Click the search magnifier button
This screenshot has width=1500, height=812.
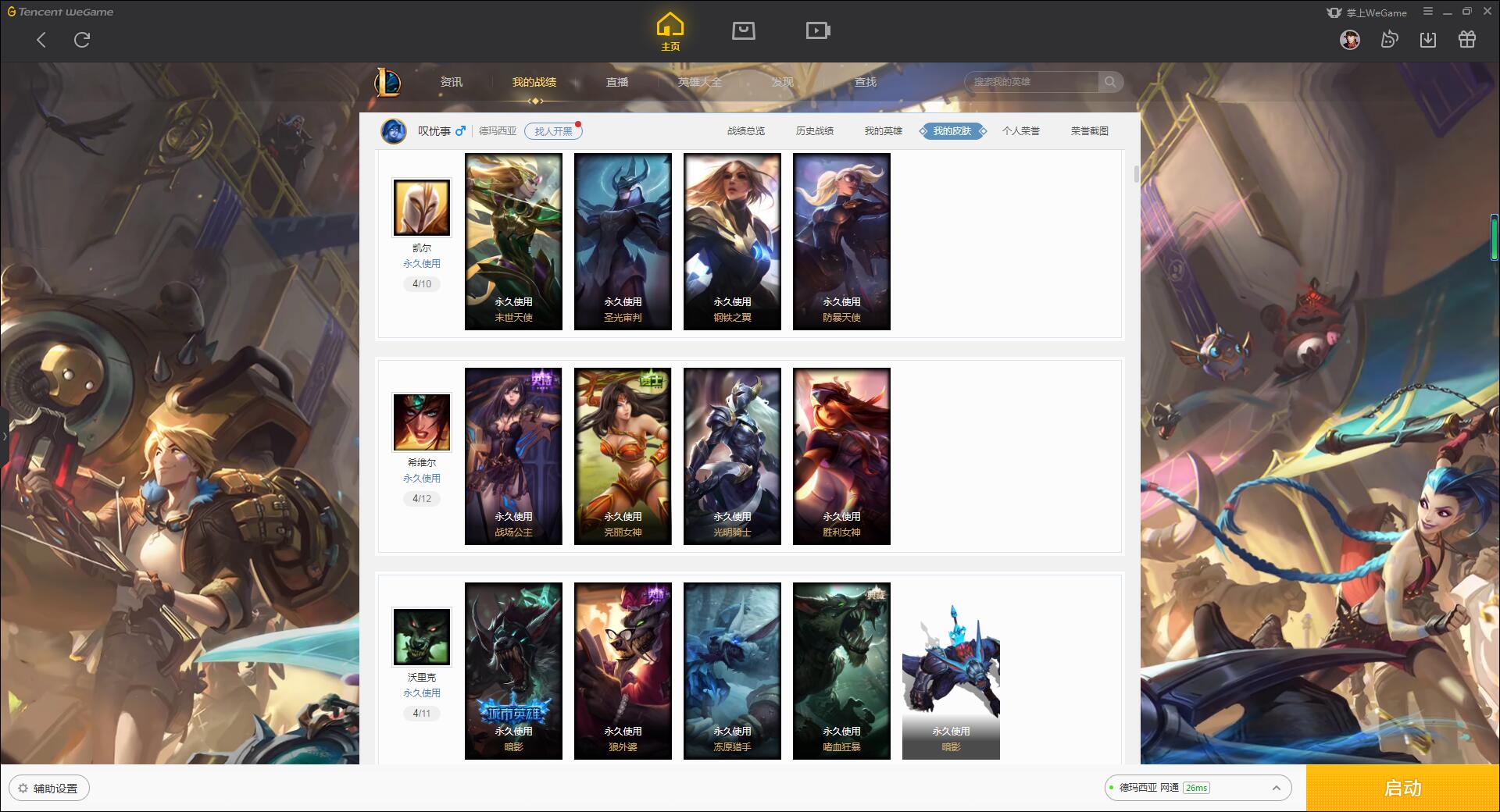1110,82
